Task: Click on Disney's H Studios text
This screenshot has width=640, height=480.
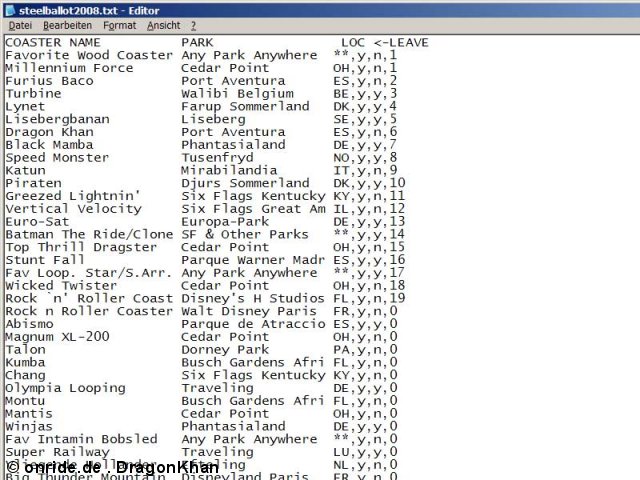Action: (253, 298)
